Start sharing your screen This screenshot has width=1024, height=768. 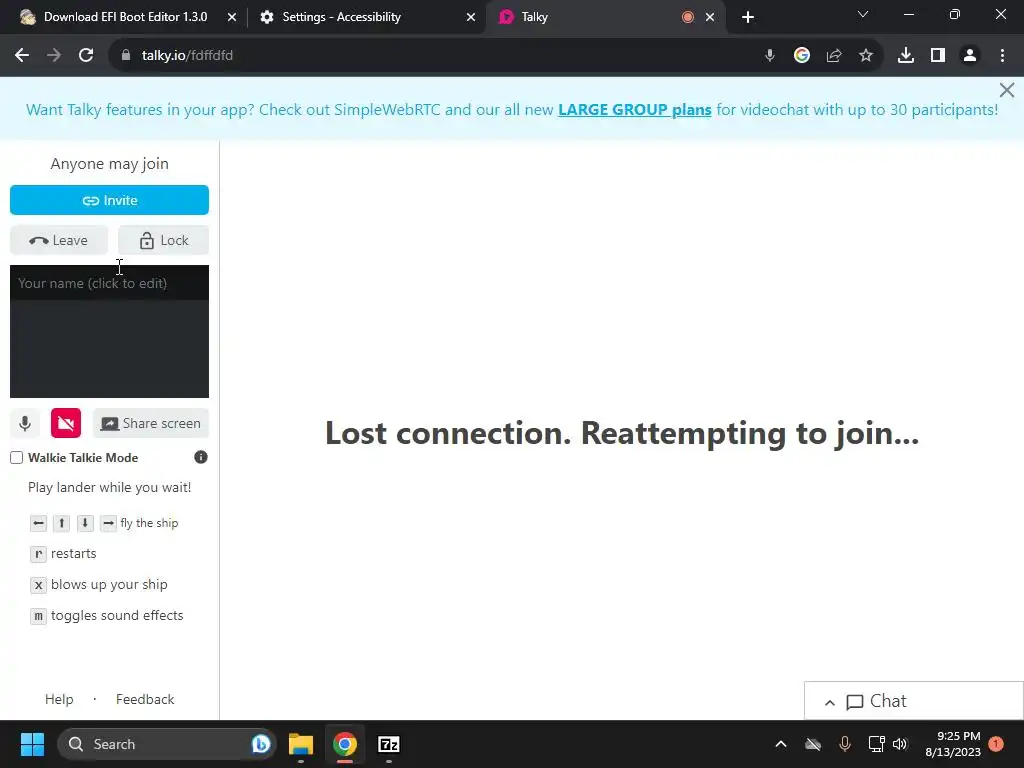151,423
